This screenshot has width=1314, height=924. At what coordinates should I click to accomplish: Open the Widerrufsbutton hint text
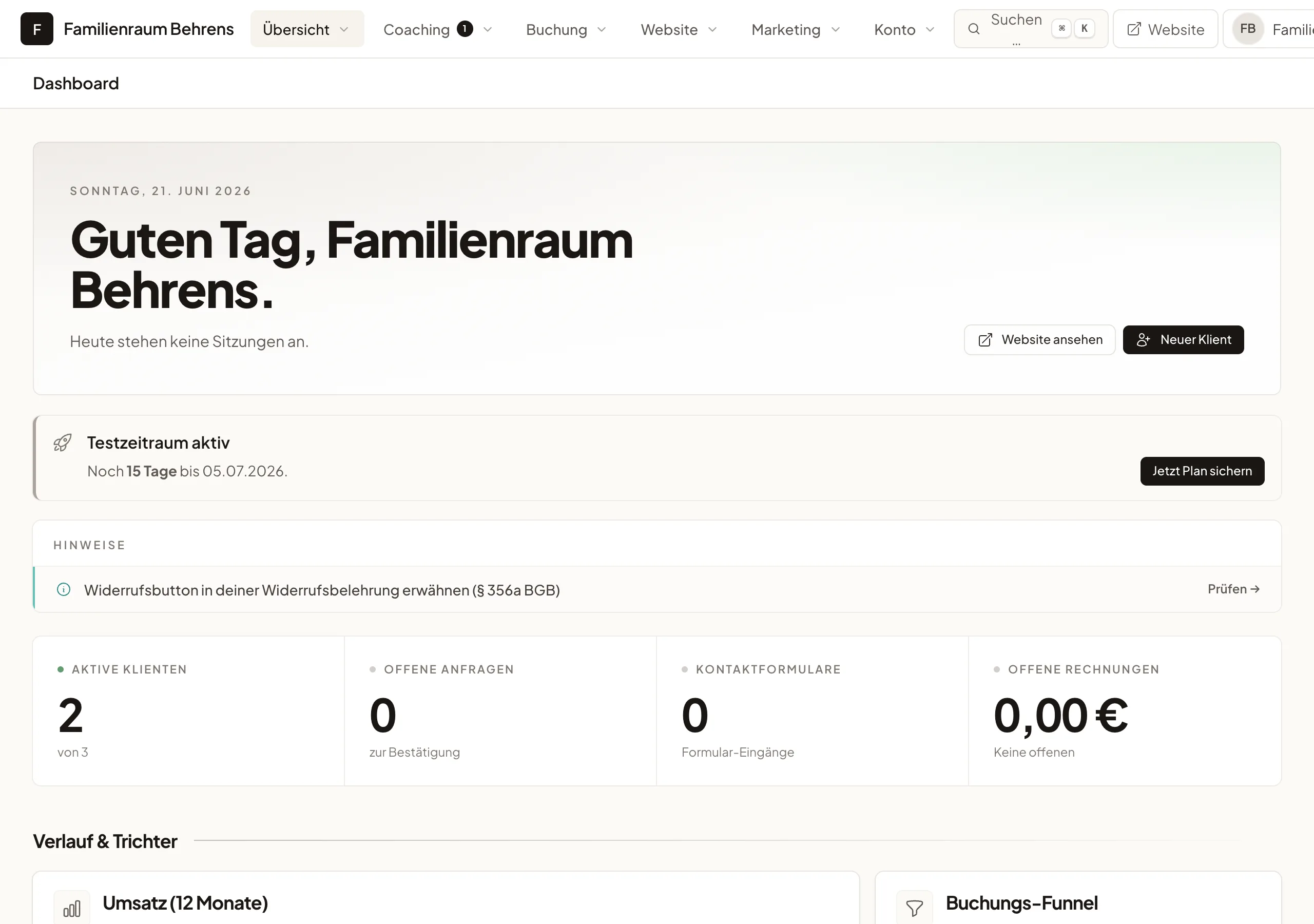(322, 590)
